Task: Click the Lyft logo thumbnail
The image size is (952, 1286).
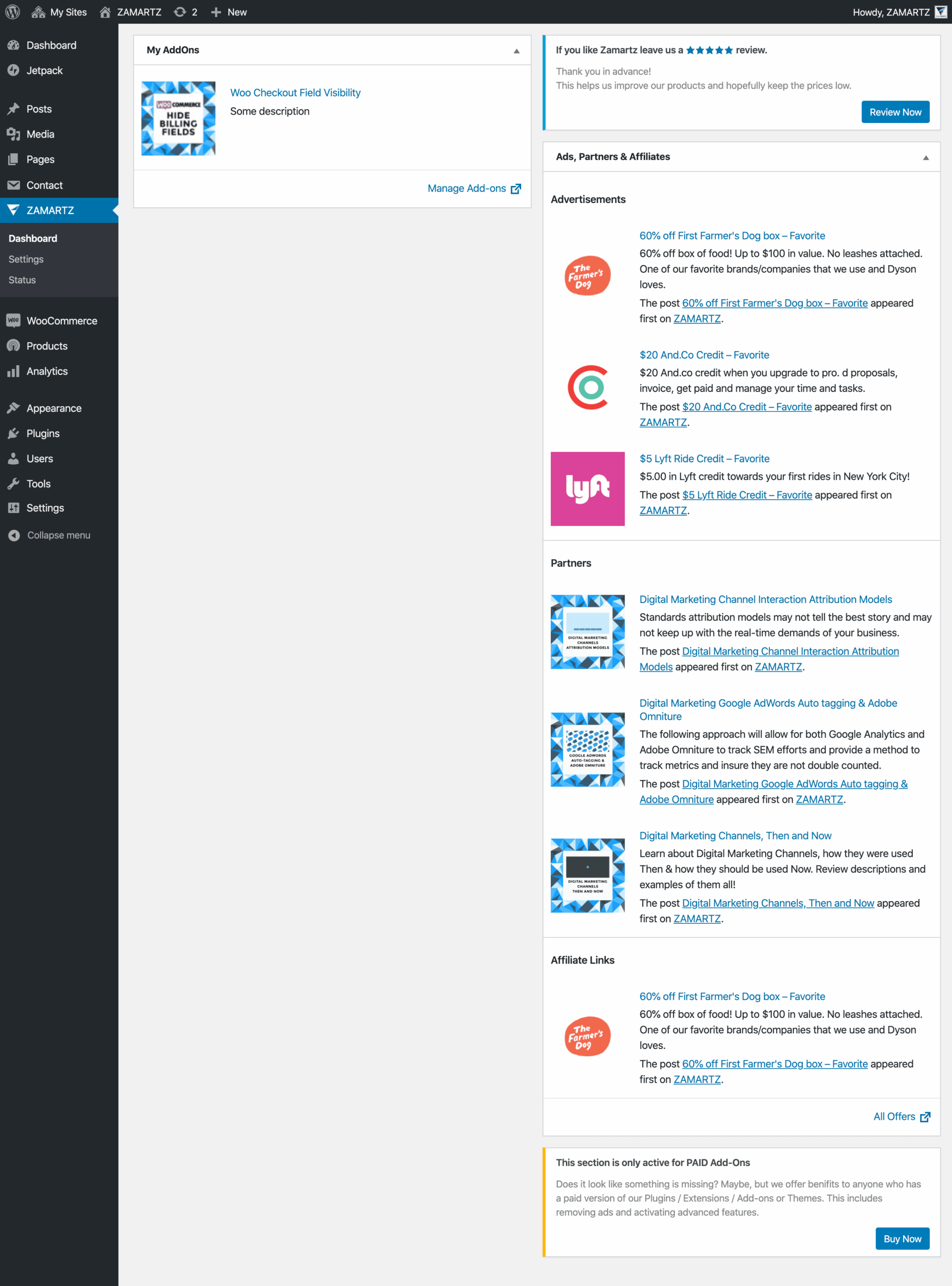Action: coord(587,488)
